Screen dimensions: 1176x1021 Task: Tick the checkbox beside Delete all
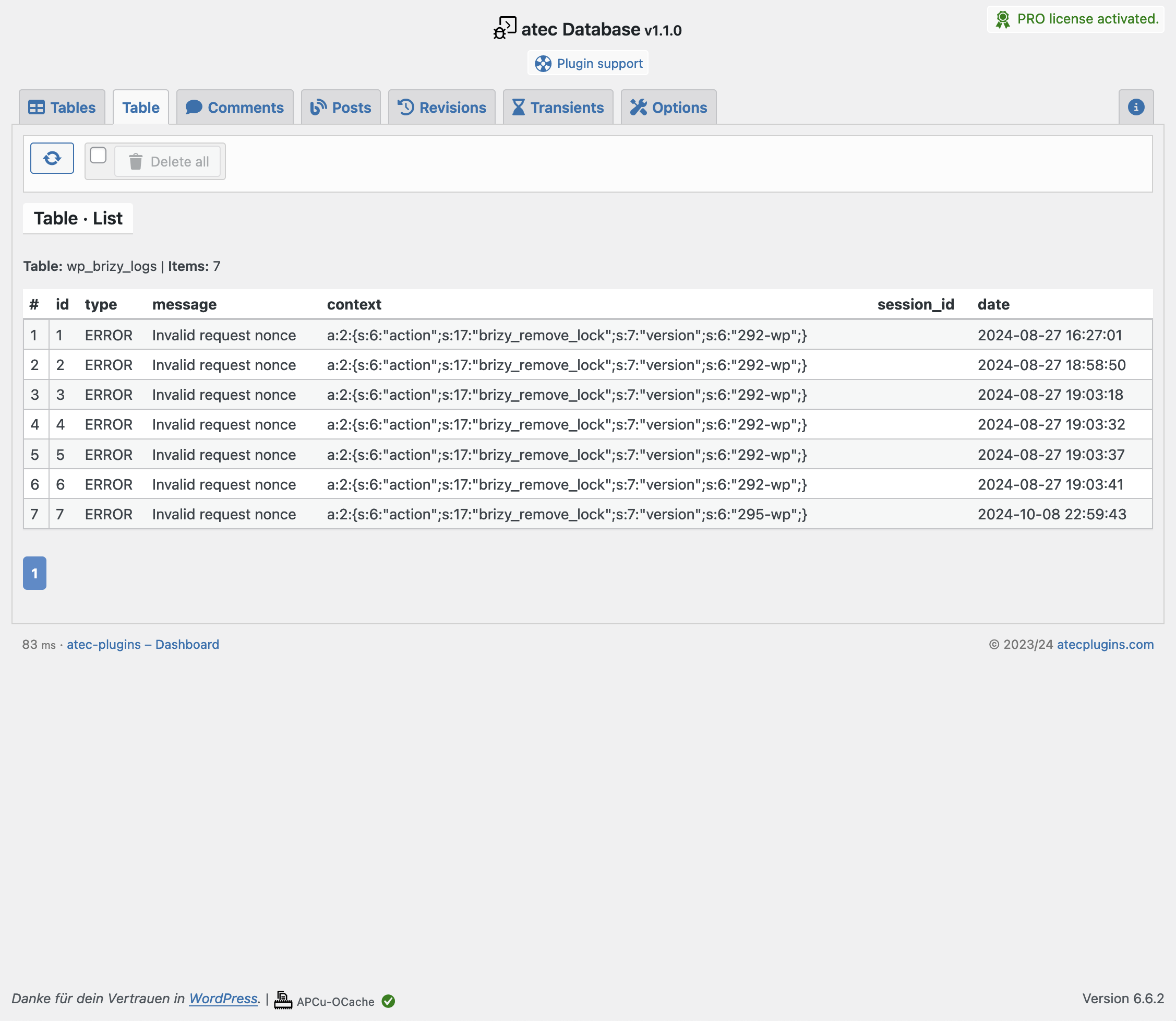coord(98,155)
